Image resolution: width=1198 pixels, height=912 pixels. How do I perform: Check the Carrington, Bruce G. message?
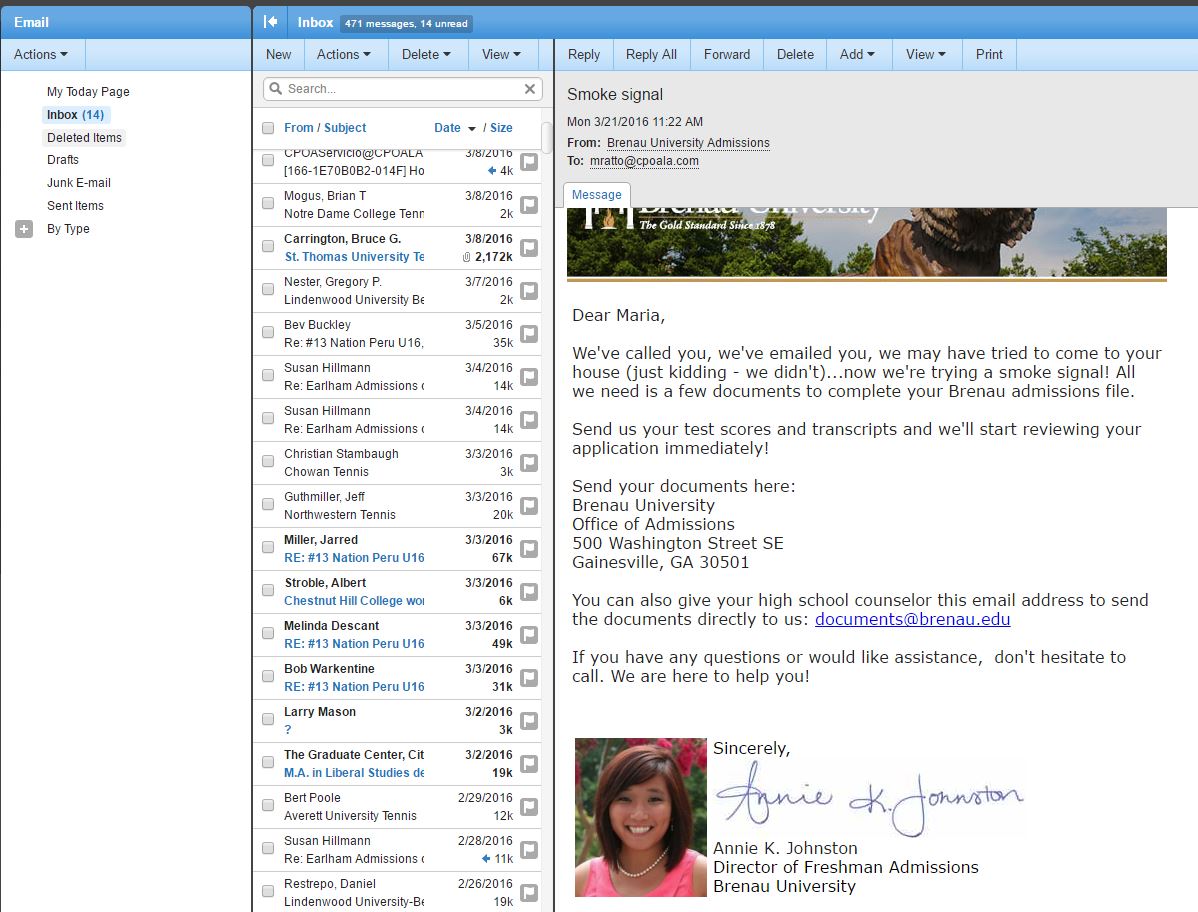pyautogui.click(x=268, y=246)
